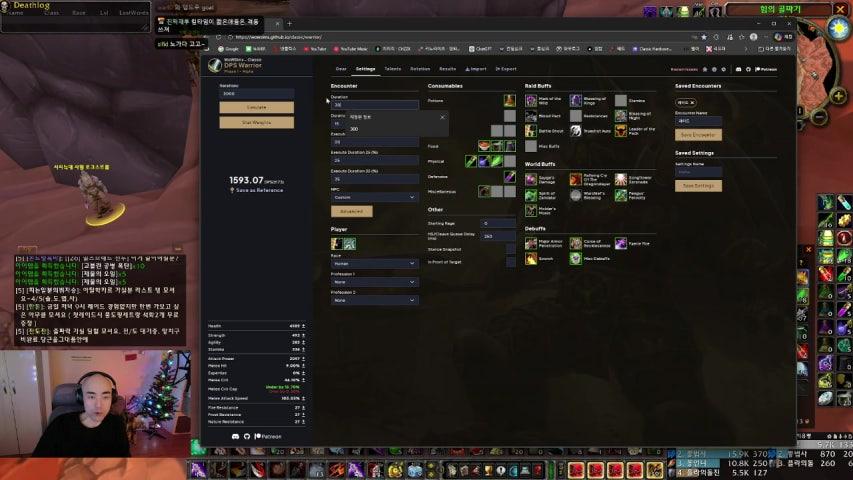The height and width of the screenshot is (480, 853).
Task: Switch to the Talents tab
Action: pyautogui.click(x=393, y=69)
